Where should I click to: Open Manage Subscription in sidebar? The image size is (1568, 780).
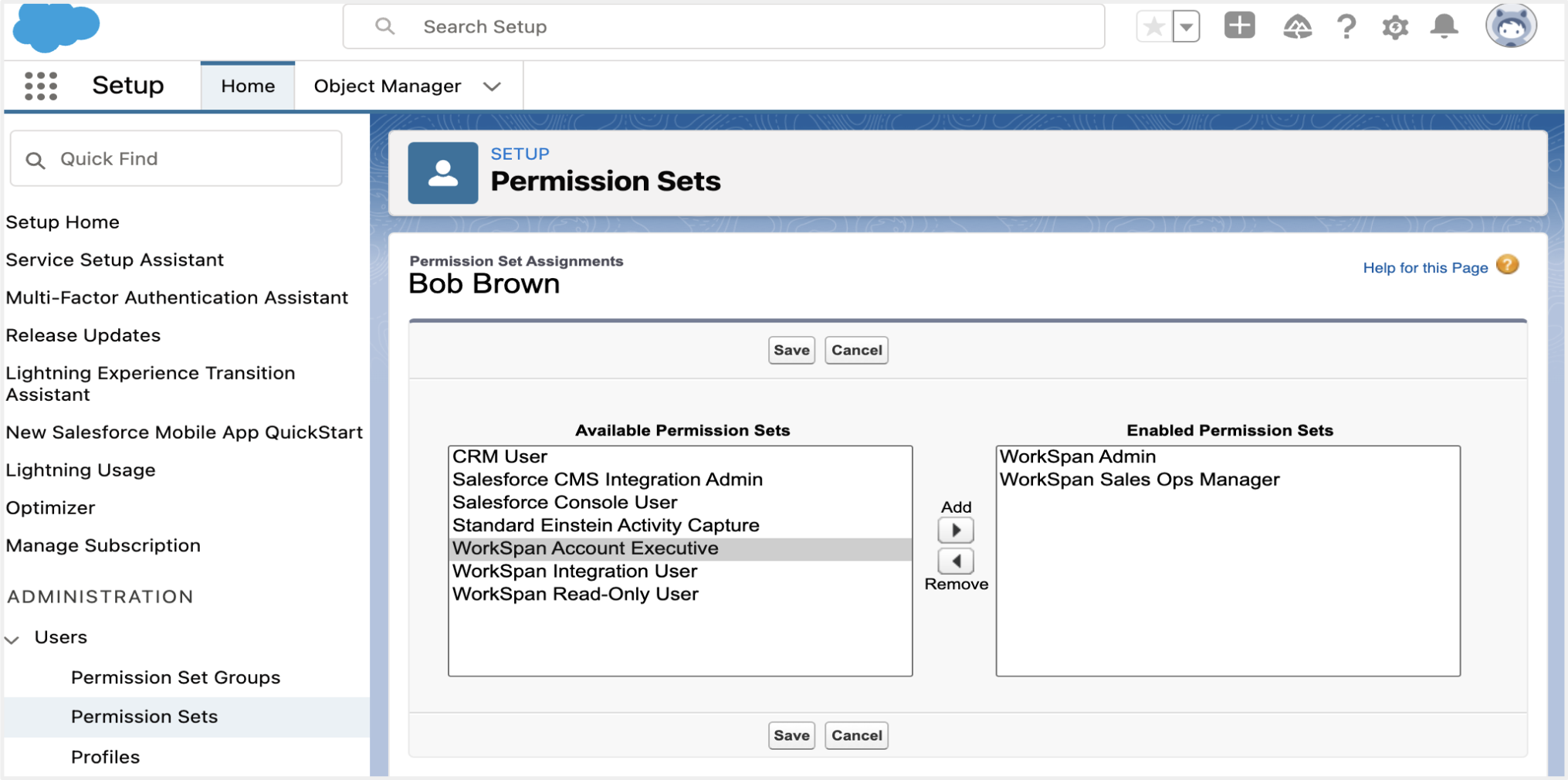coord(103,546)
